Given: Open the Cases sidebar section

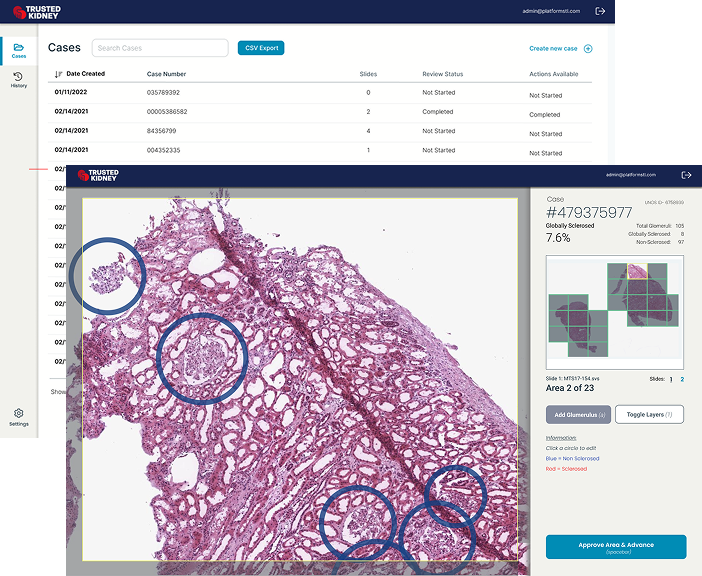Looking at the screenshot, I should [x=19, y=51].
